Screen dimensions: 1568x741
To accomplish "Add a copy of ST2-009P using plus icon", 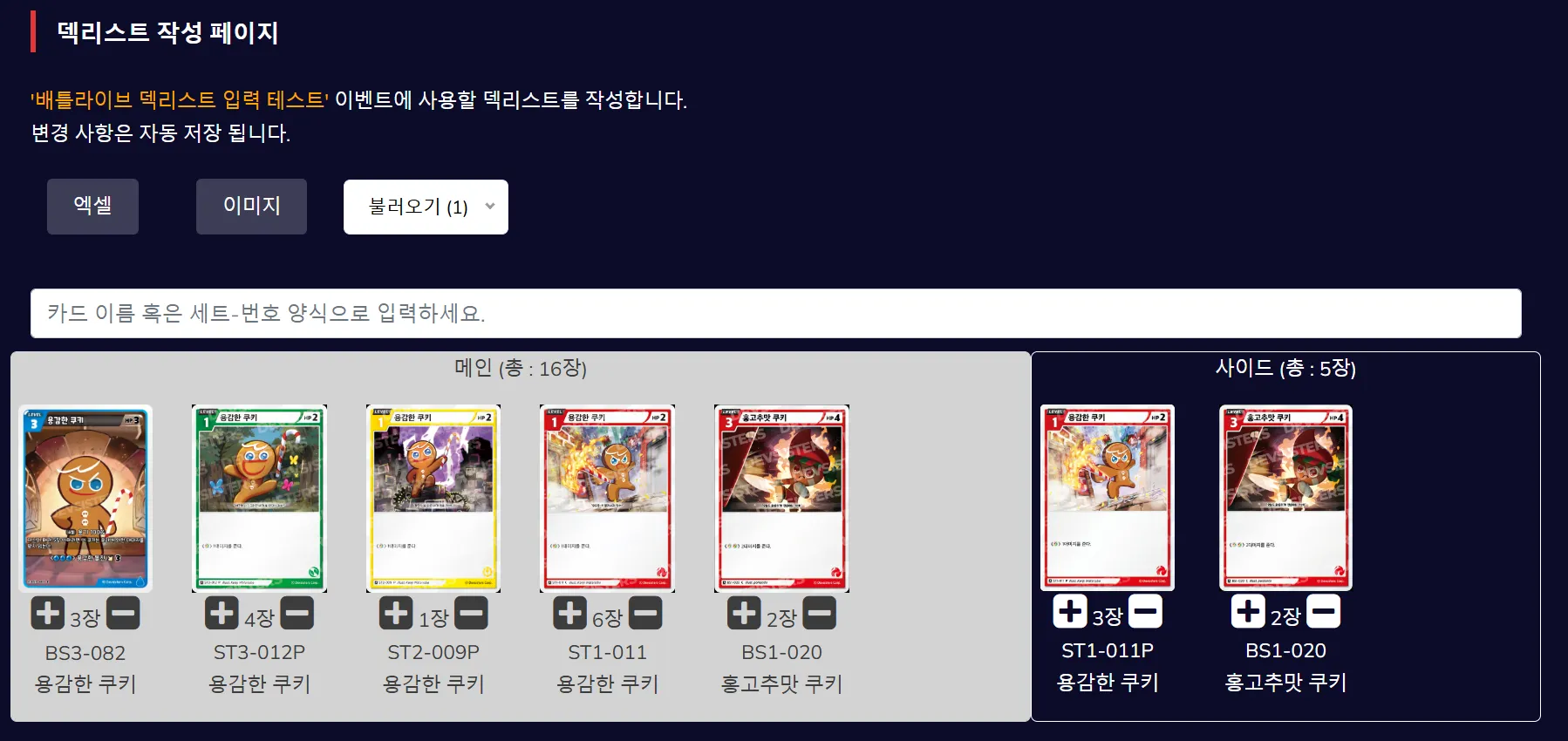I will pos(396,613).
